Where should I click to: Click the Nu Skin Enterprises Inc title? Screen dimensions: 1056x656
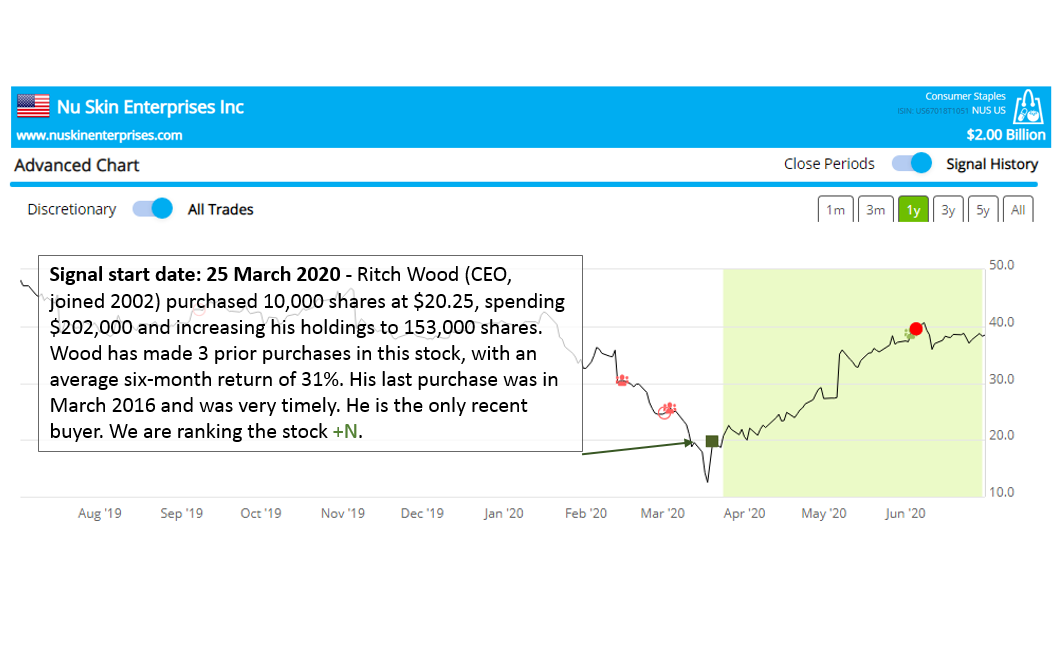[150, 107]
